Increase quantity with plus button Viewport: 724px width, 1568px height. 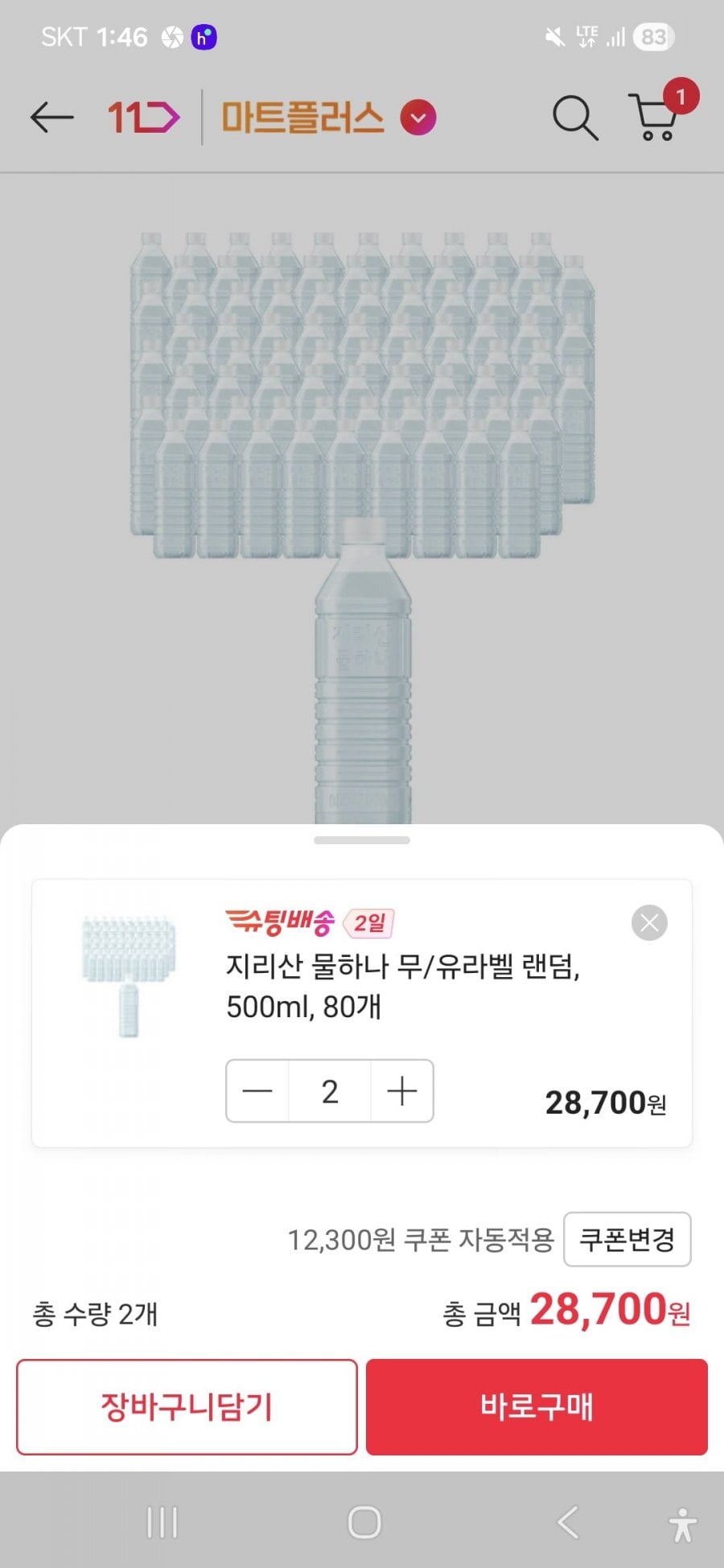[x=401, y=1091]
